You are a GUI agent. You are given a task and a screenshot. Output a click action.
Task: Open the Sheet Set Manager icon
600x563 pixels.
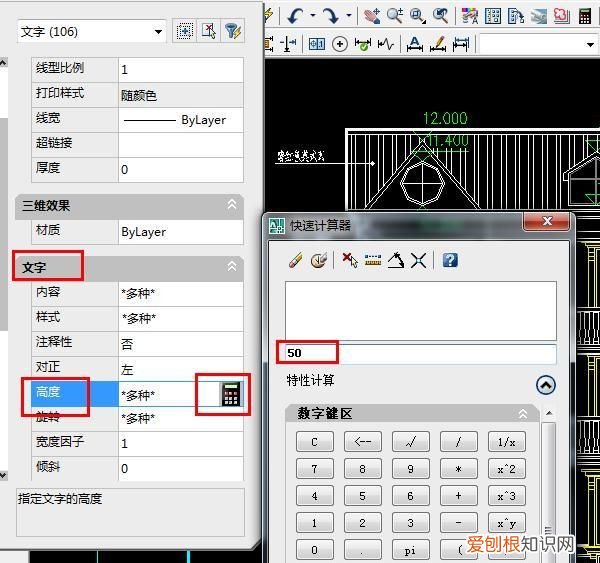coord(538,16)
